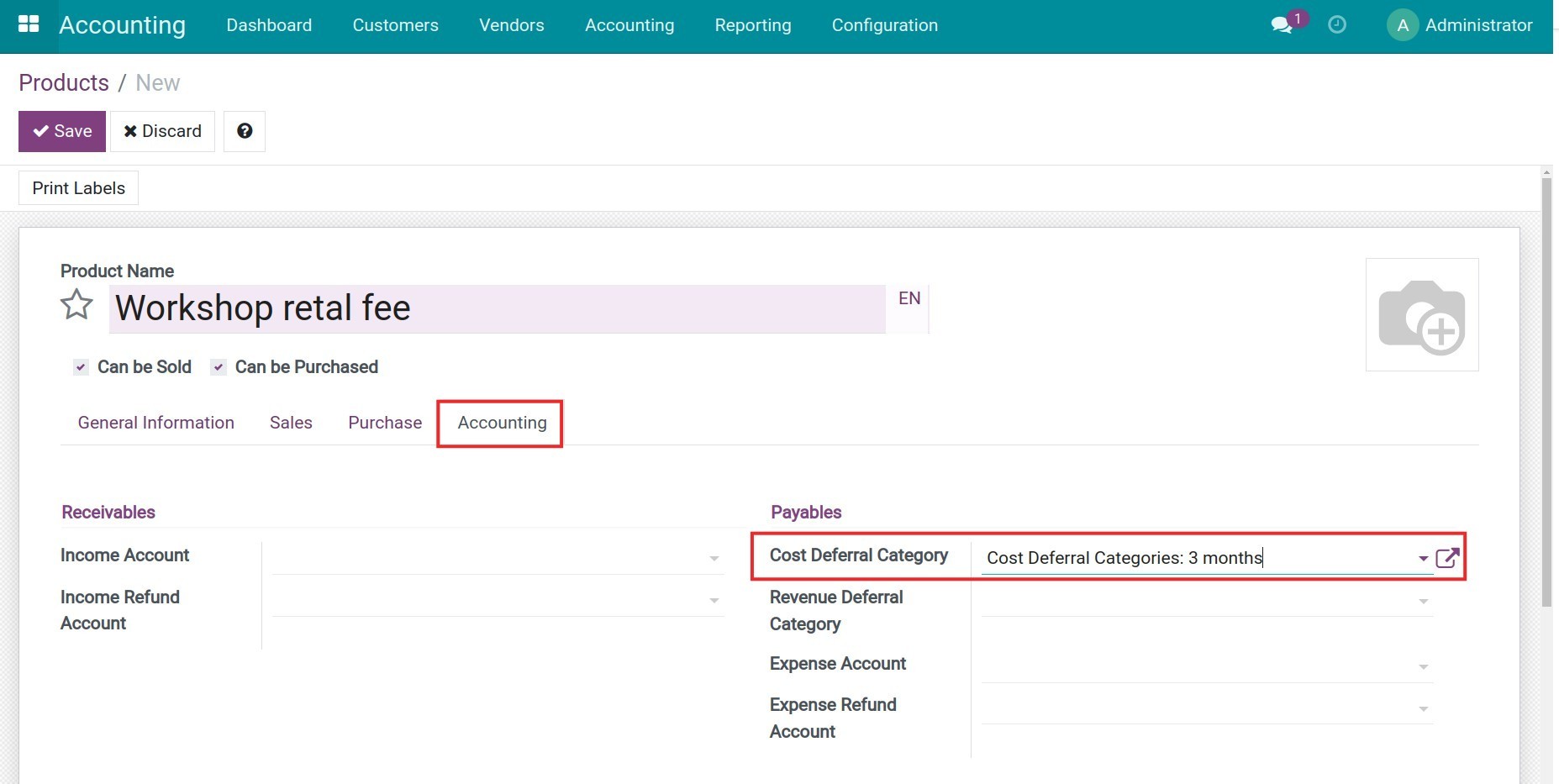
Task: Expand the Cost Deferral Category dropdown
Action: tap(1423, 558)
